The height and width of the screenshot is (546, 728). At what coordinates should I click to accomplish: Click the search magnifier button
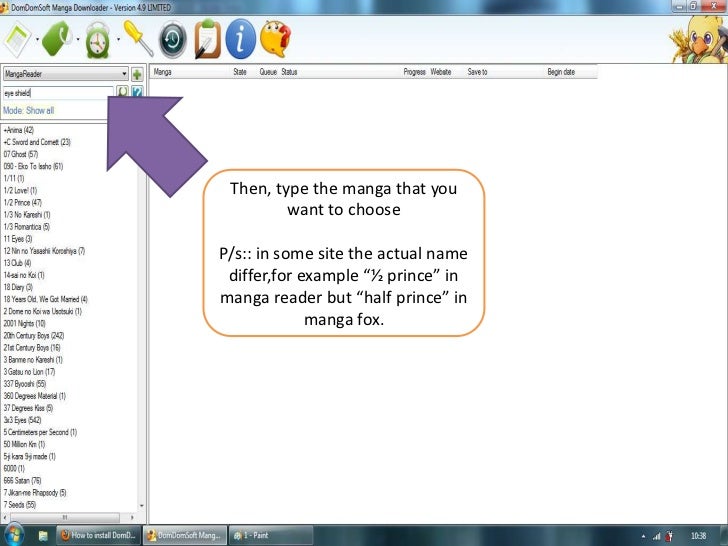tap(122, 91)
